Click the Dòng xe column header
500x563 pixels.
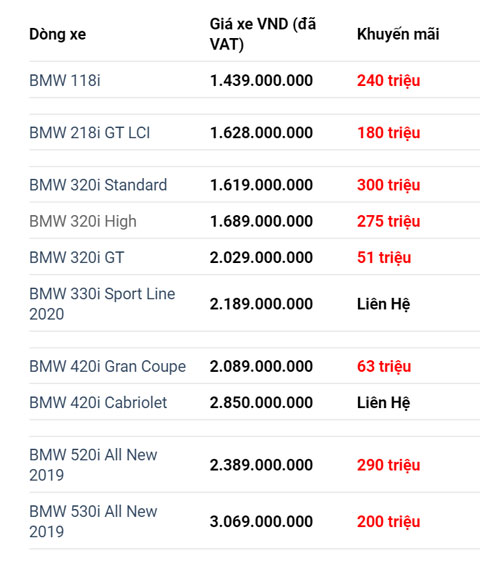57,34
